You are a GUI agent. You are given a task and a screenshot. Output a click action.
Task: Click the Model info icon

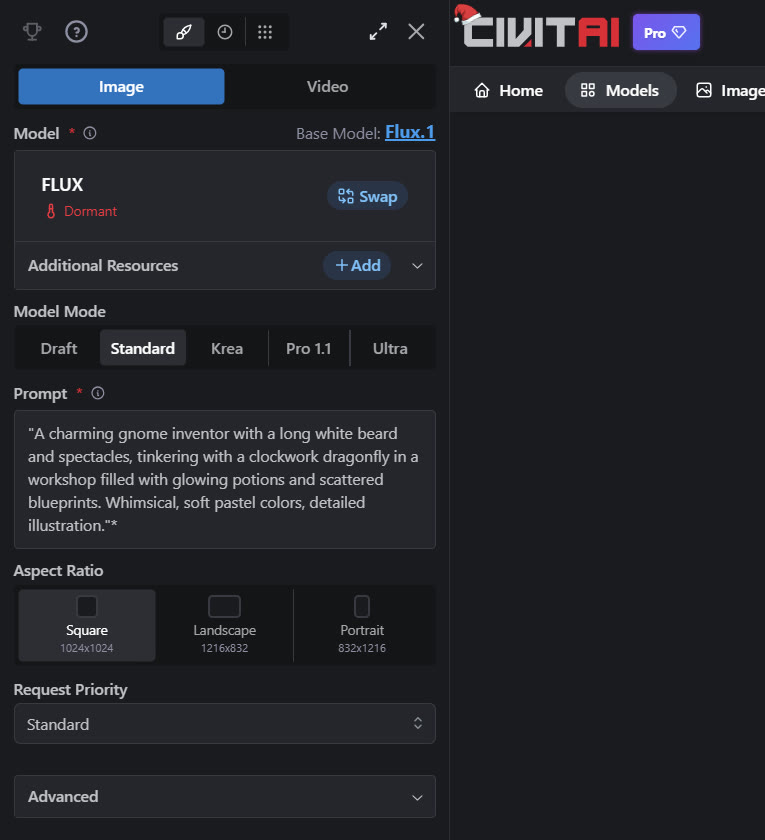90,133
